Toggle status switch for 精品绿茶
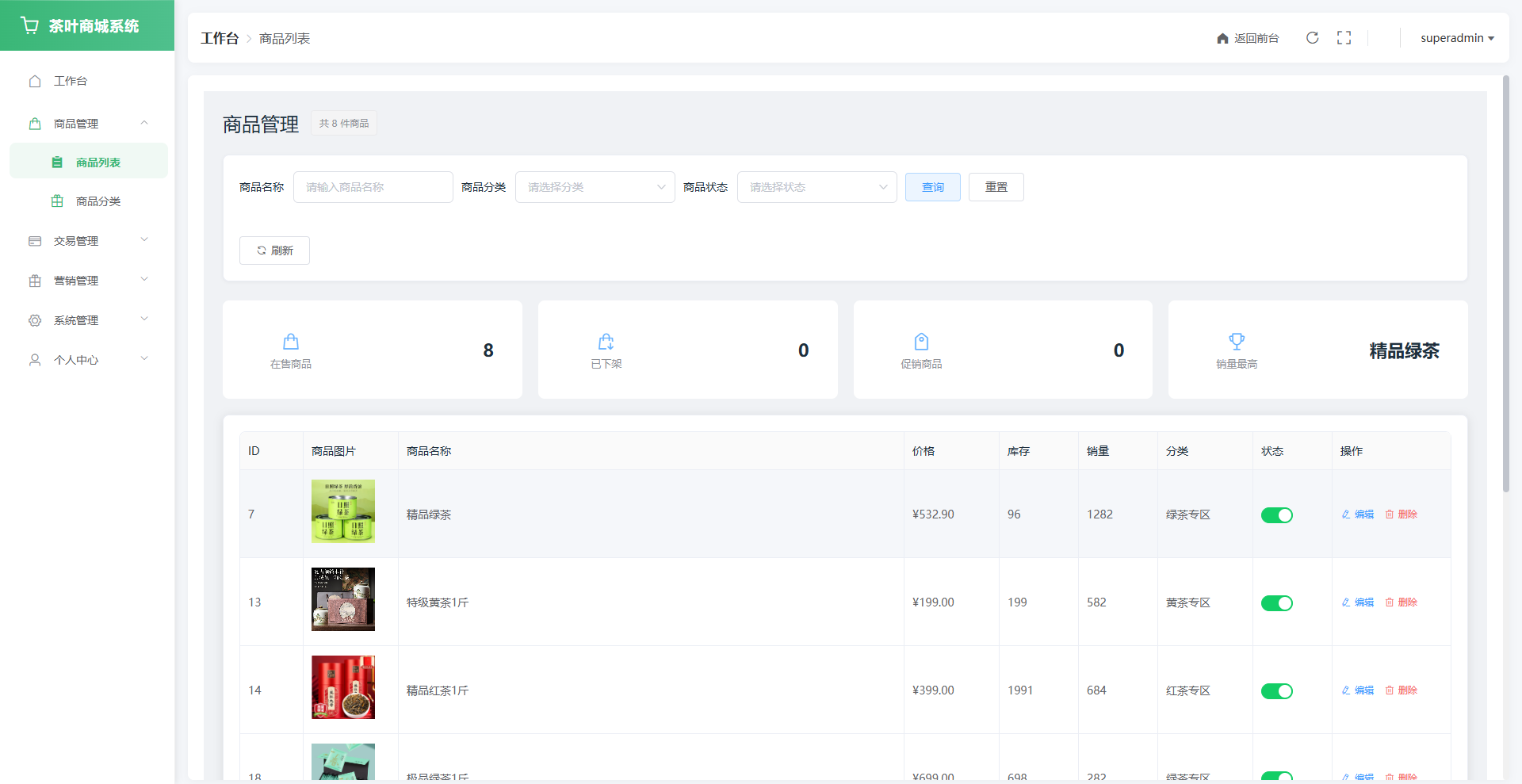 tap(1276, 515)
